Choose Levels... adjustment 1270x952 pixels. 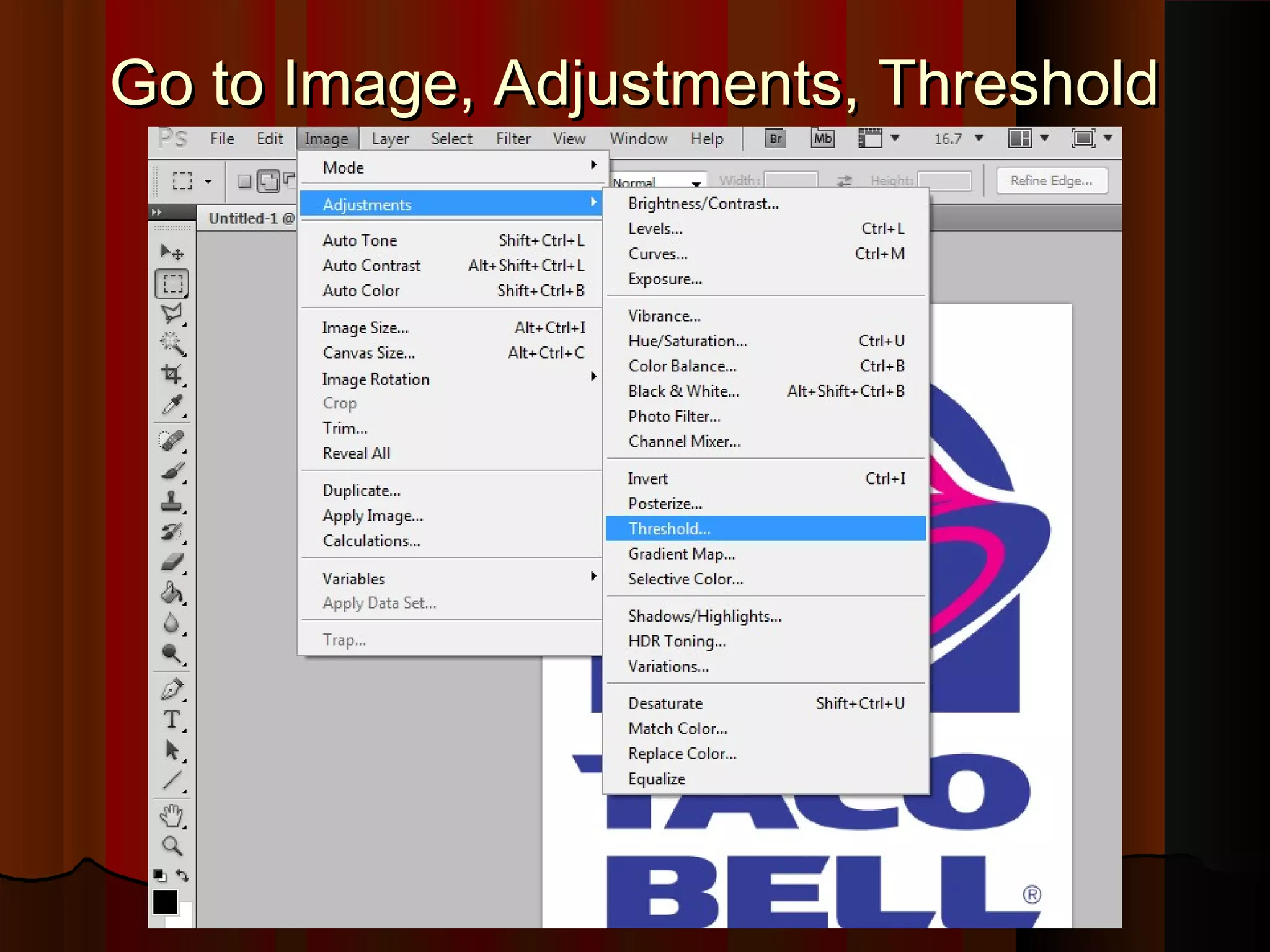(765, 228)
